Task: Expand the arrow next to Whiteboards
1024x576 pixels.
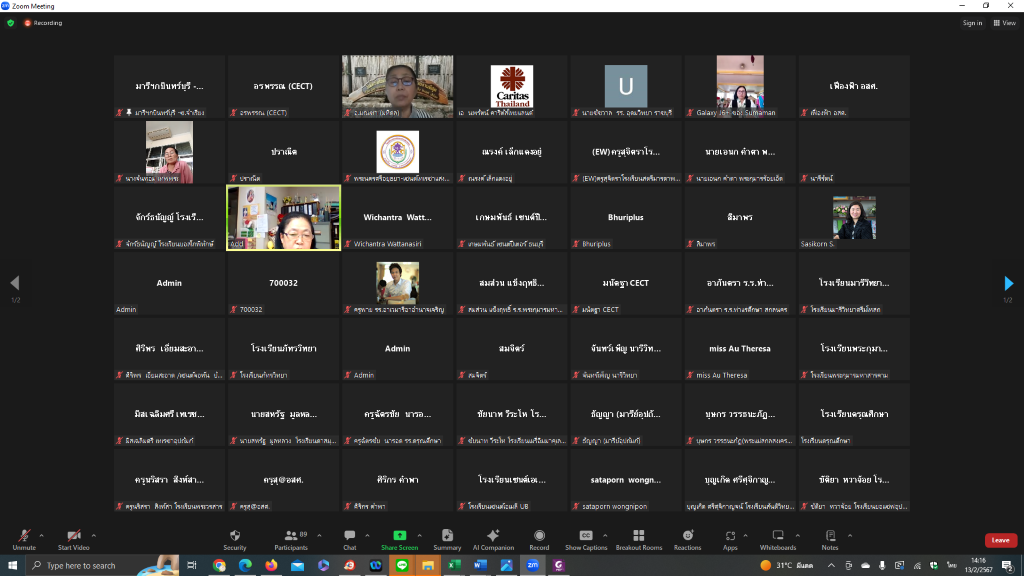Action: pos(797,536)
